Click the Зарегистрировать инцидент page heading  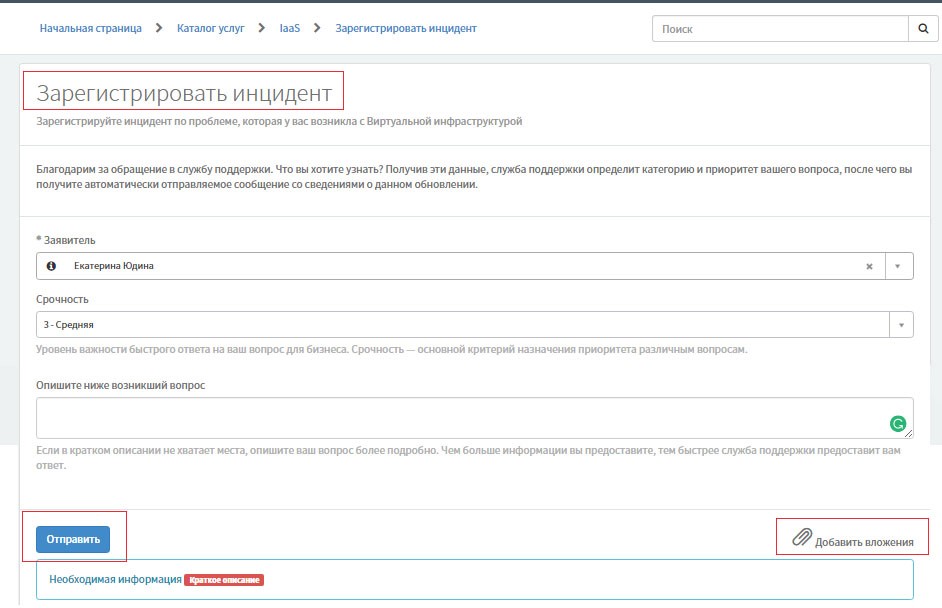tap(184, 94)
